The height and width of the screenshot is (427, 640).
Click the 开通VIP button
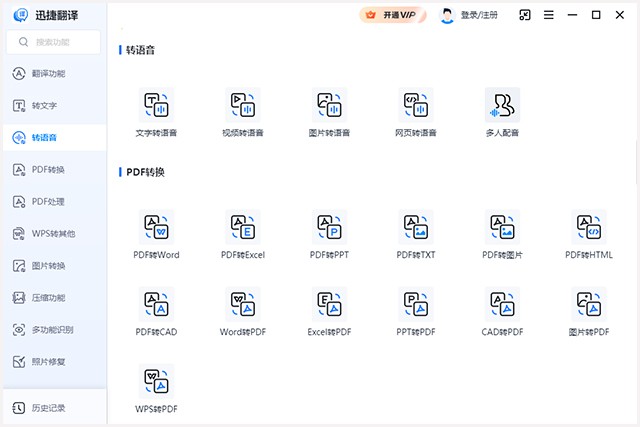click(x=393, y=15)
